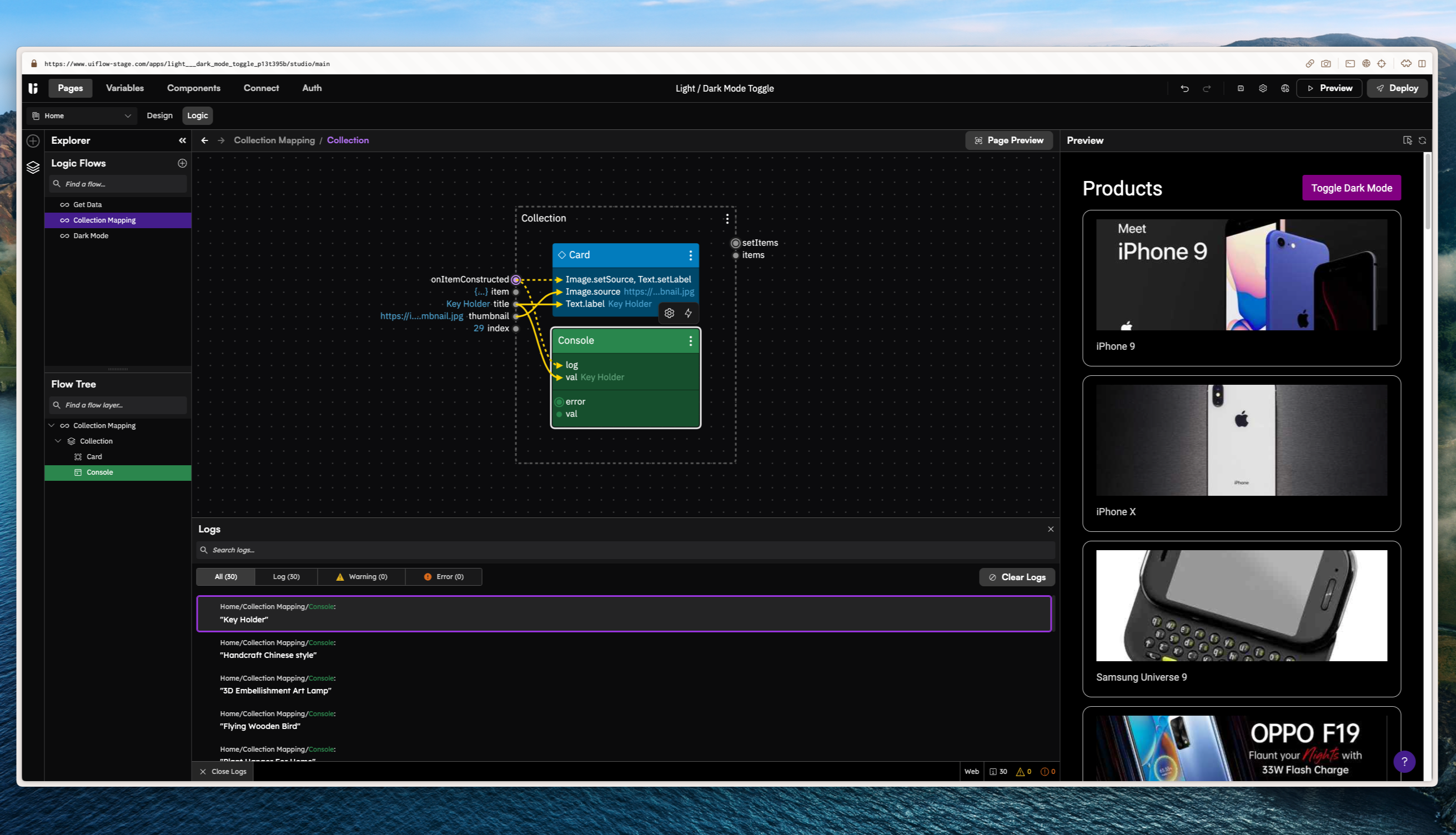Screen dimensions: 1456x835
Task: Toggle the split-view panel icon in browser bar
Action: [x=1422, y=64]
